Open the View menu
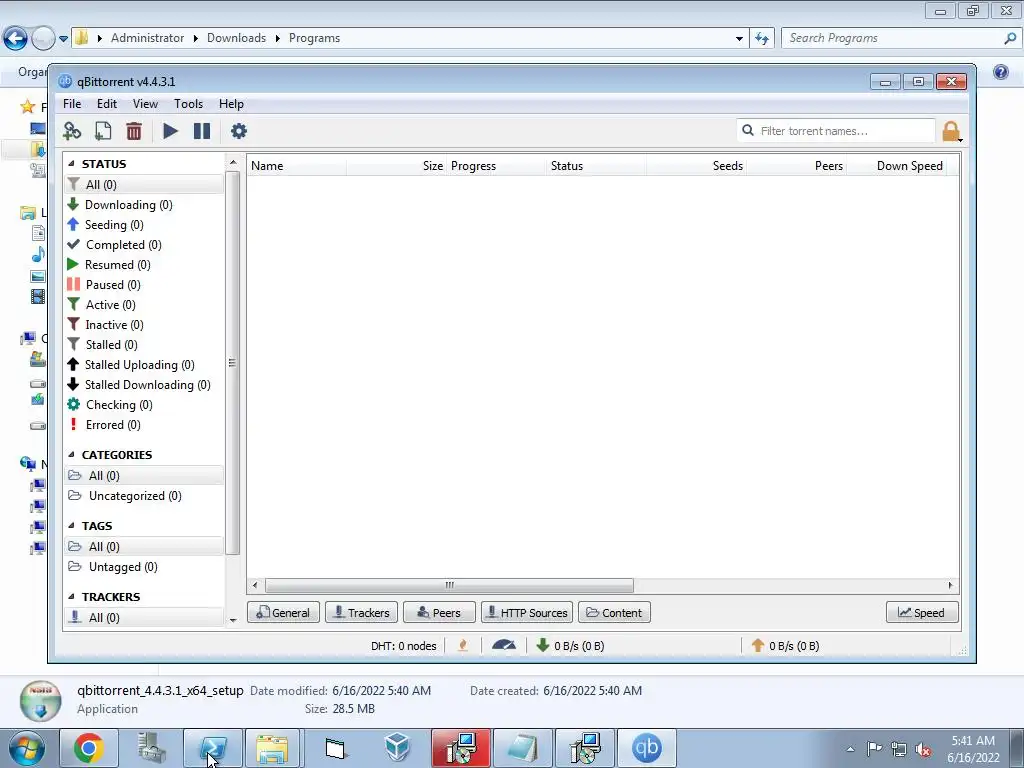 click(145, 104)
